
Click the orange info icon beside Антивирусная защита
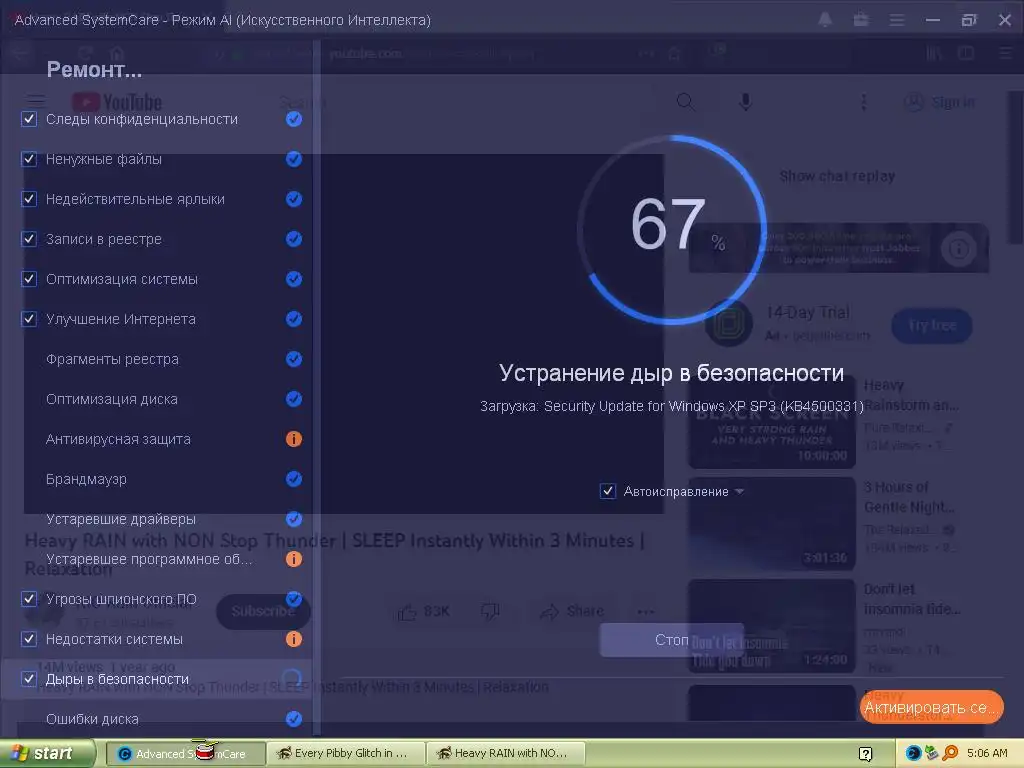pyautogui.click(x=294, y=439)
